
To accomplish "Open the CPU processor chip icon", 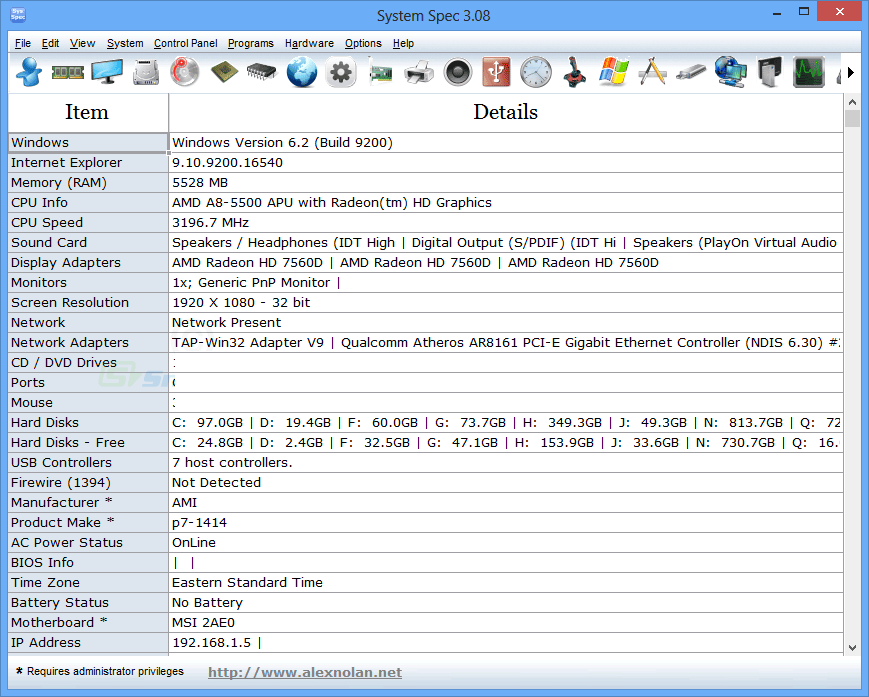I will (223, 72).
